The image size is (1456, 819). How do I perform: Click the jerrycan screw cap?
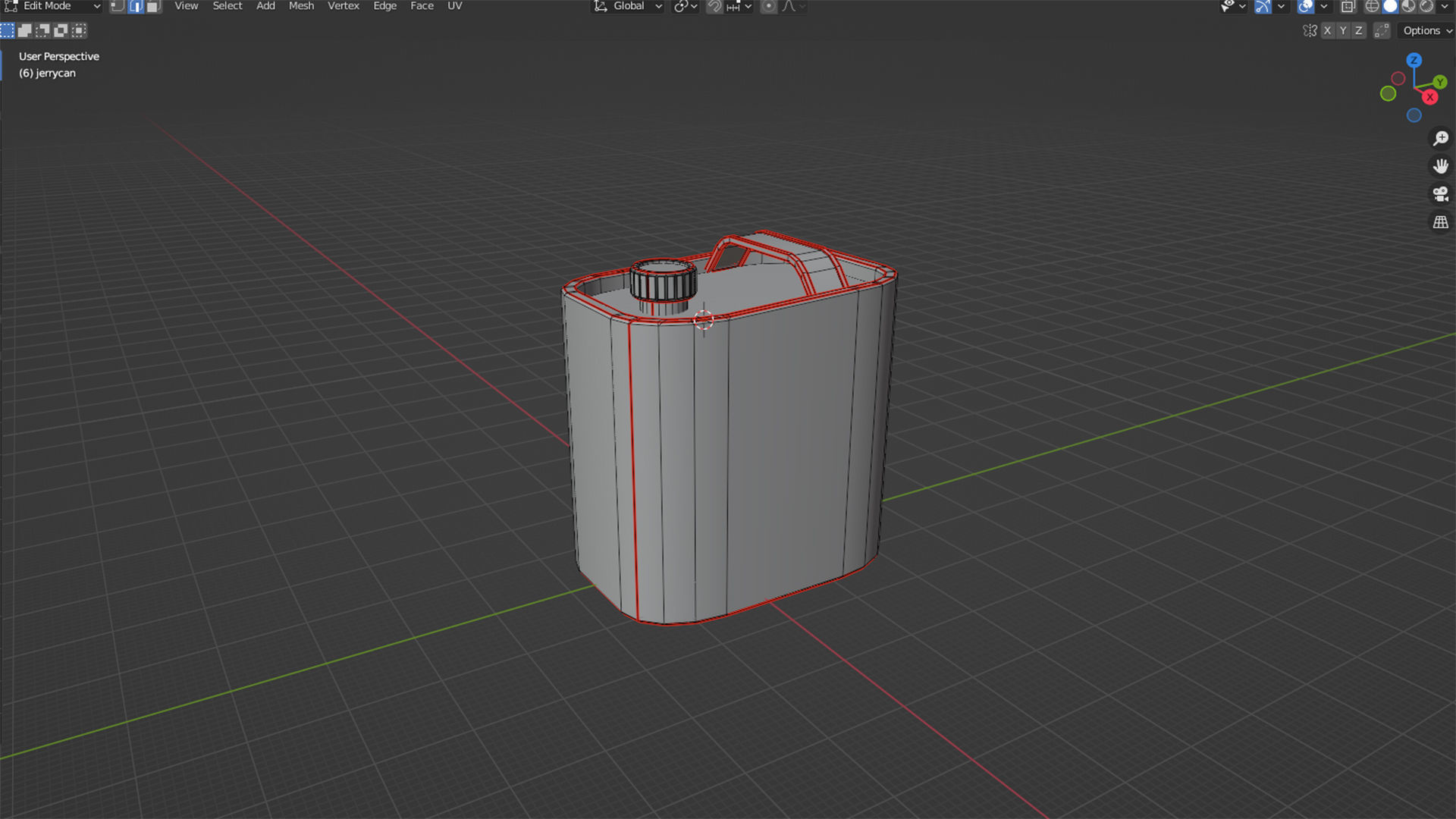coord(664,282)
